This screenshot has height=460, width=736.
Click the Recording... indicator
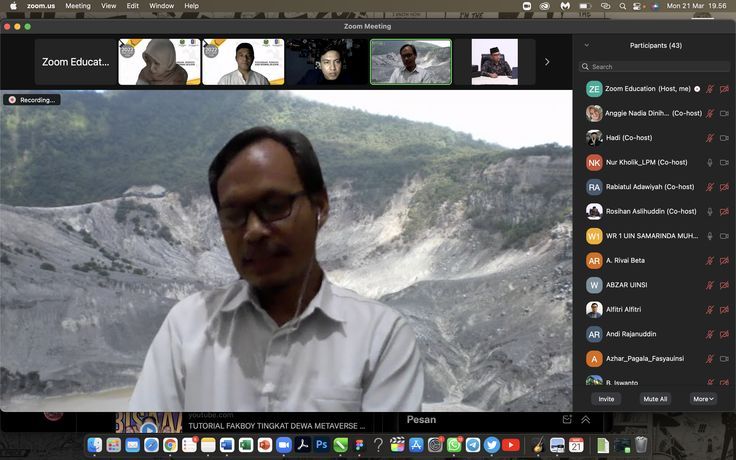32,100
